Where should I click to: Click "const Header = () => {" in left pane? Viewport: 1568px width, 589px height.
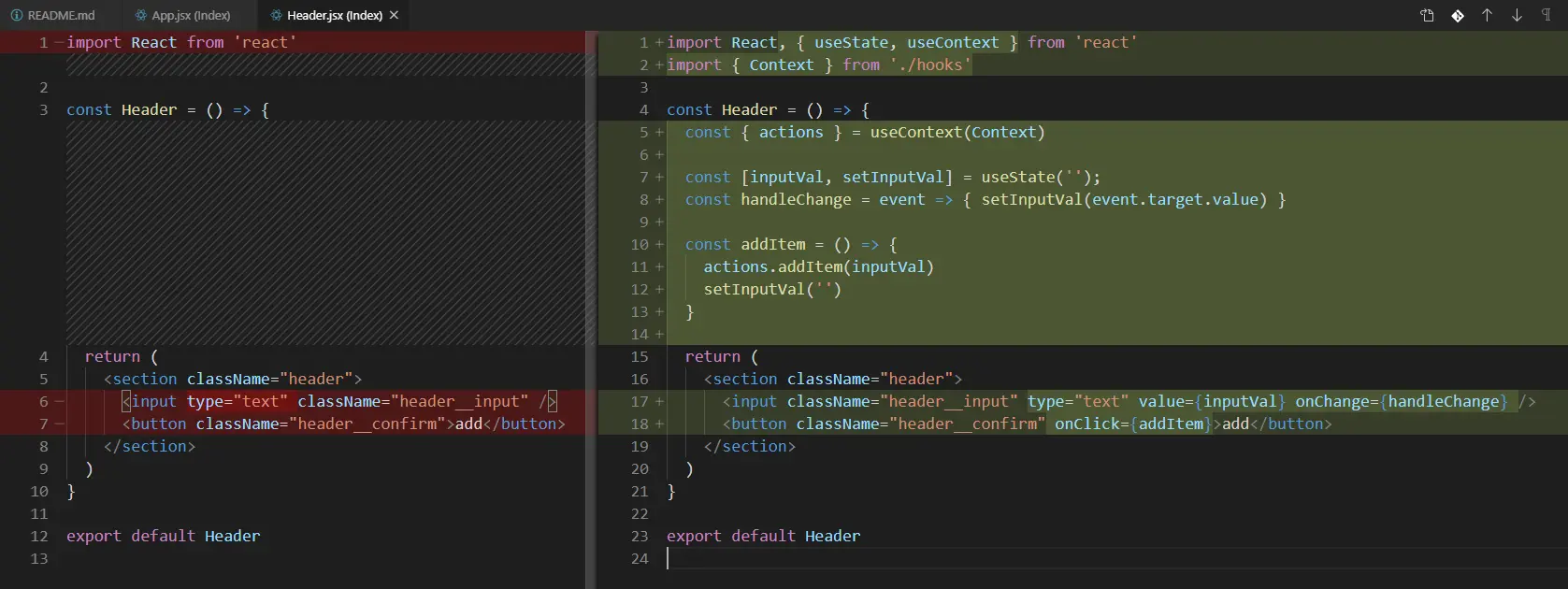[167, 109]
